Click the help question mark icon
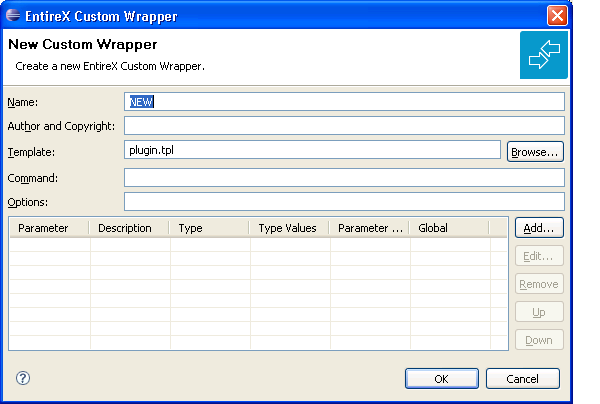The image size is (600, 404). [23, 378]
